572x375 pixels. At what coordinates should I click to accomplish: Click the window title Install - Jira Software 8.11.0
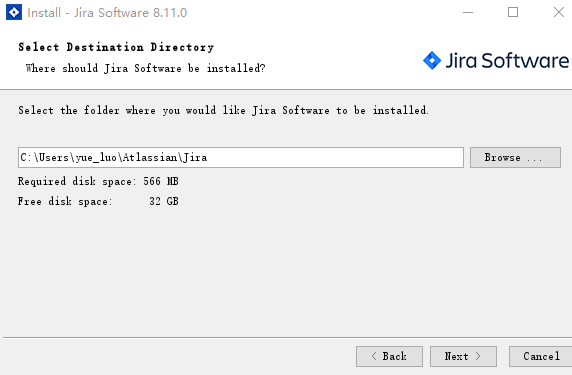107,13
